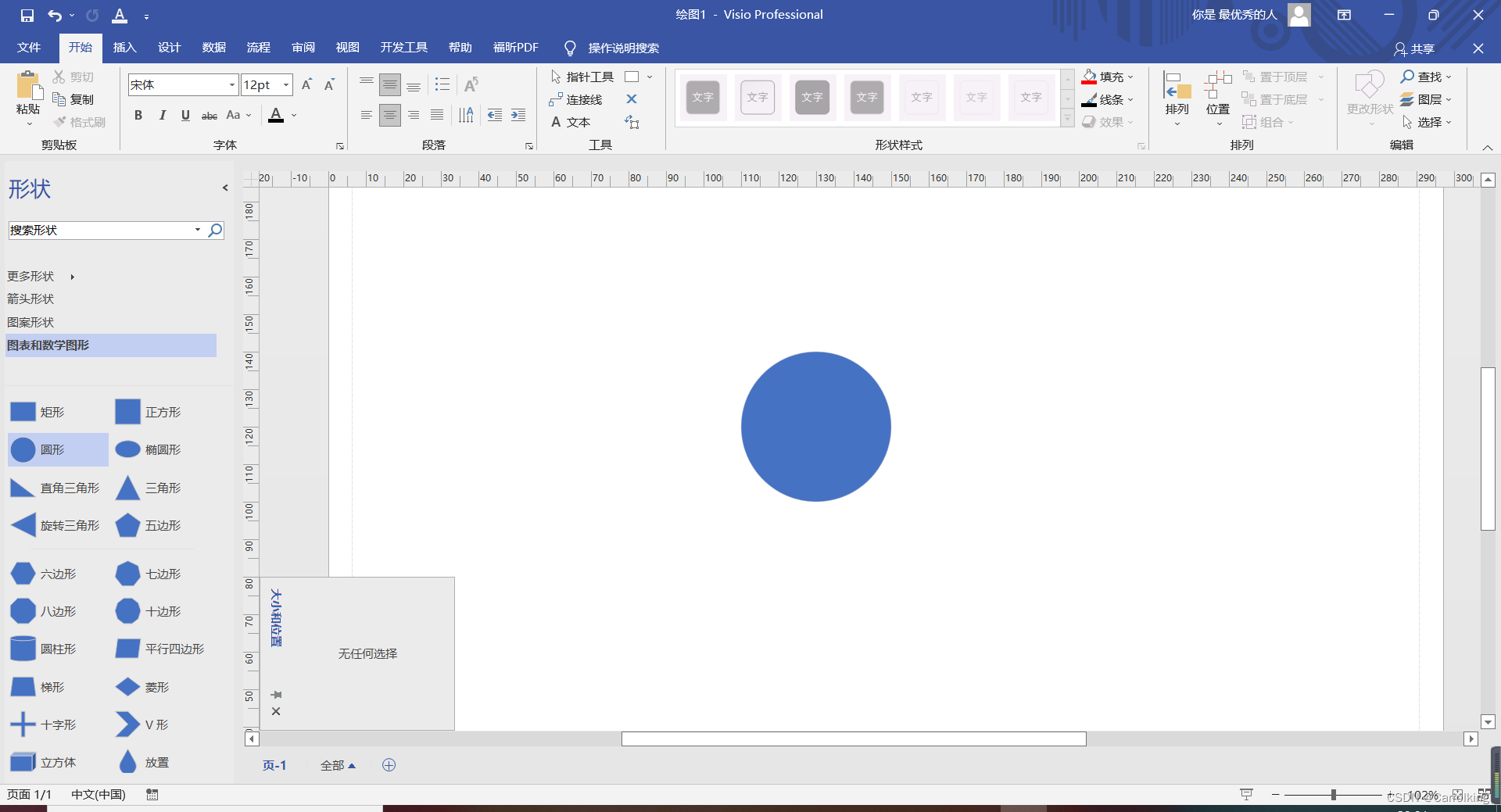Toggle underline formatting
This screenshot has width=1501, height=812.
click(185, 116)
